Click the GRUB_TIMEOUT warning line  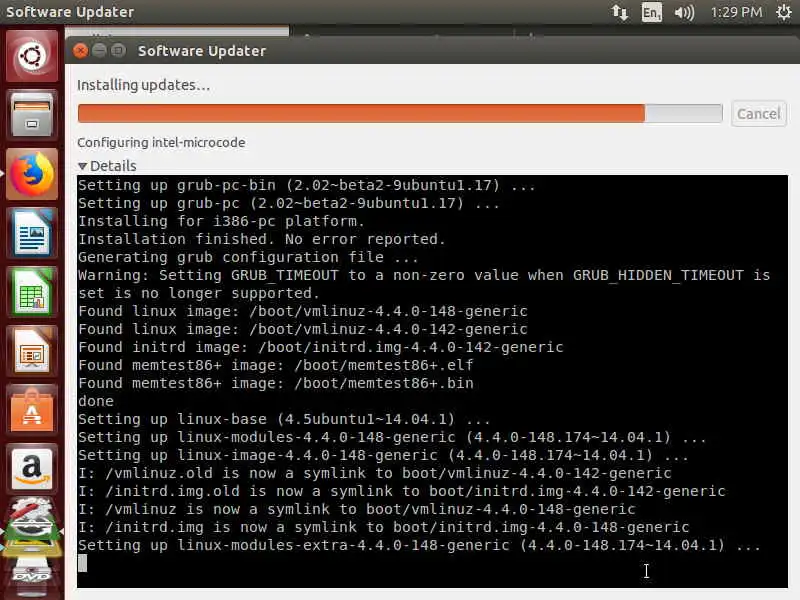coord(424,284)
